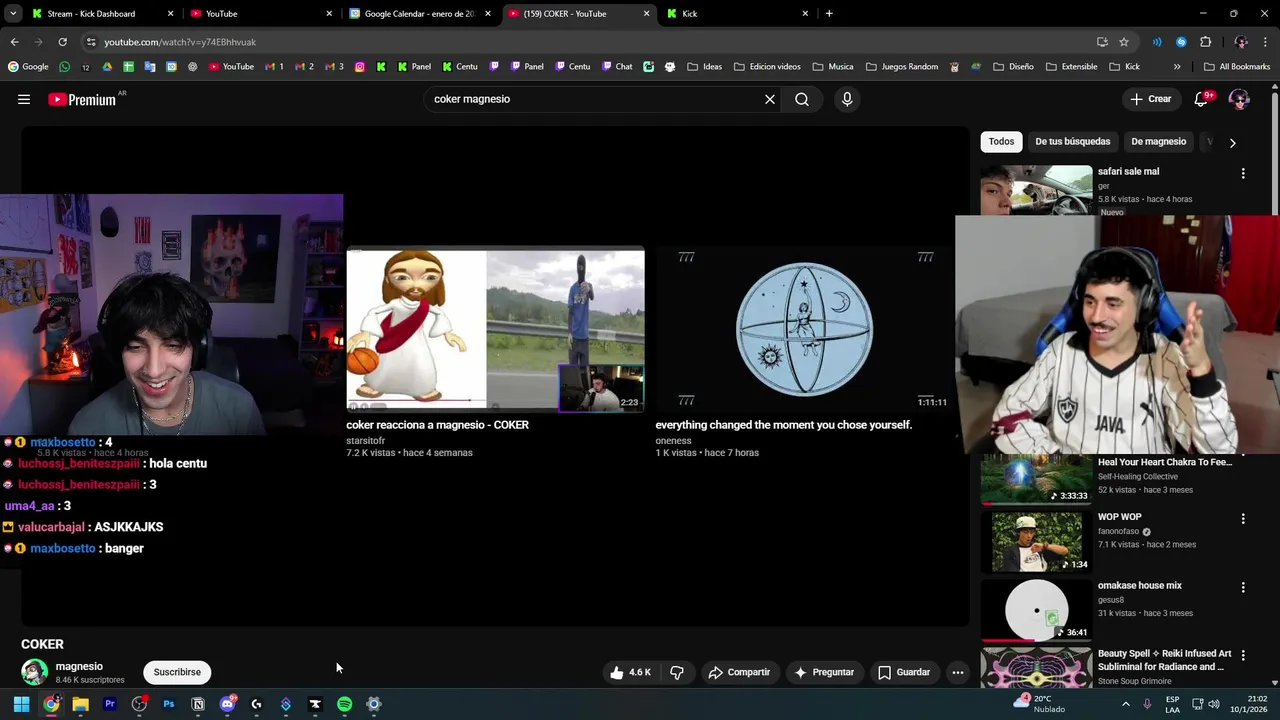Switch to the 'YouTube' browser tab

(x=260, y=14)
